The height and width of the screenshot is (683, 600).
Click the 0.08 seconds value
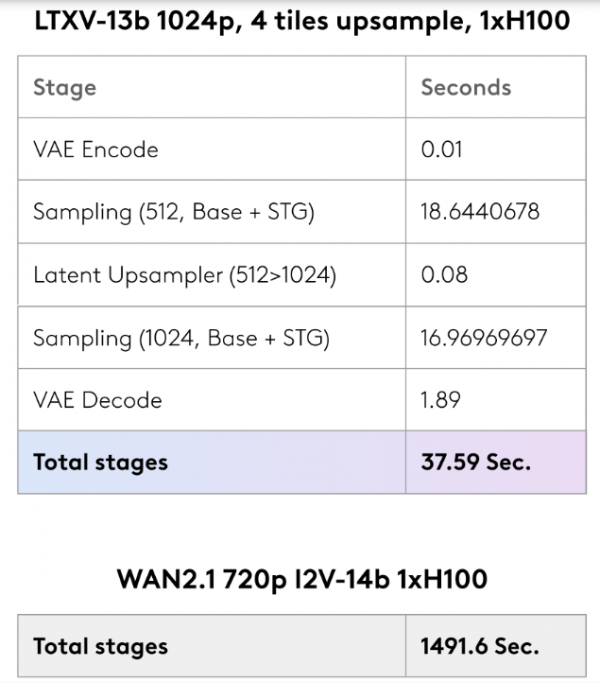coord(444,275)
